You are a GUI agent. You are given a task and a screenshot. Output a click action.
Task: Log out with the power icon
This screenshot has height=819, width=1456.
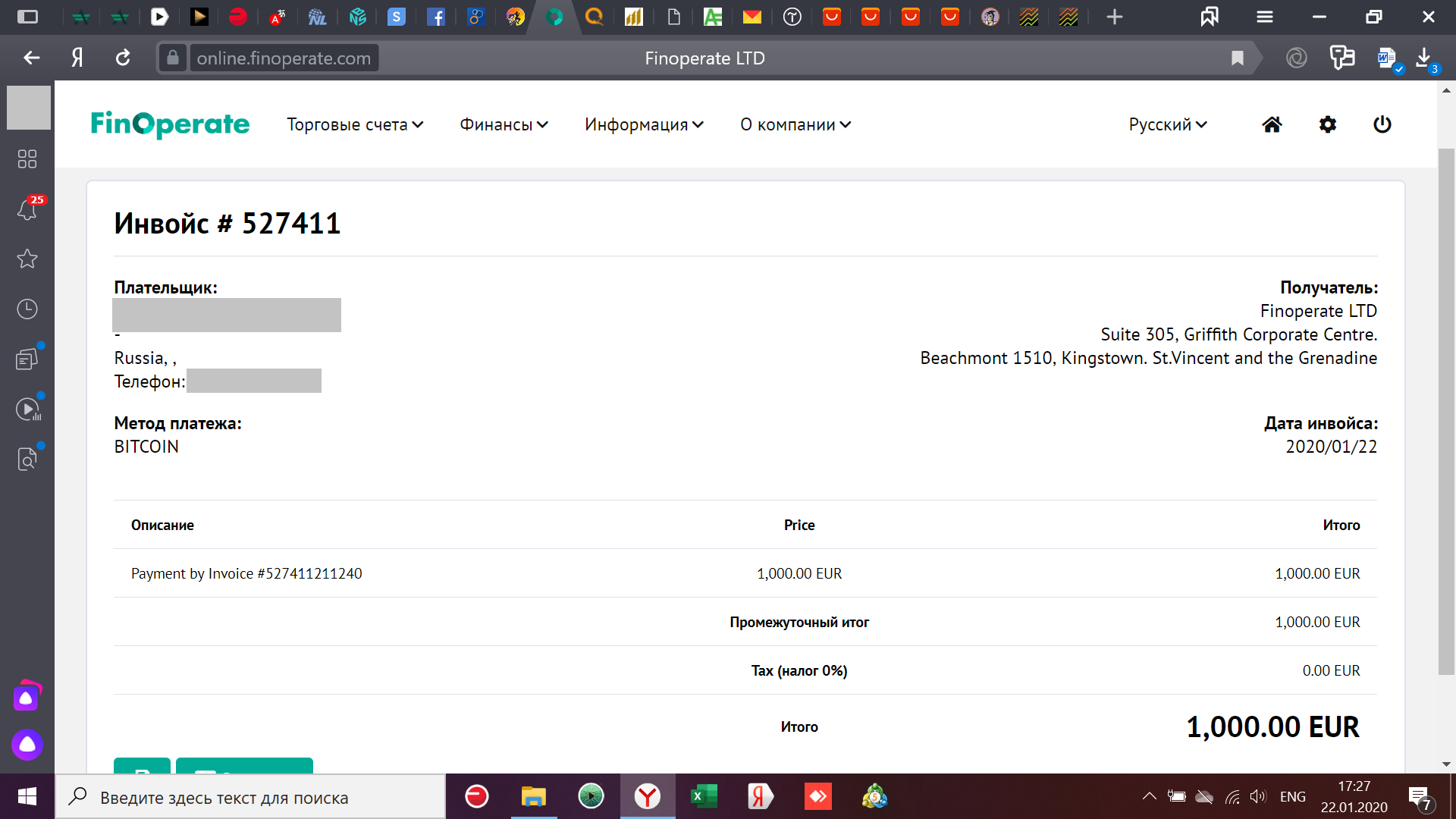point(1382,124)
